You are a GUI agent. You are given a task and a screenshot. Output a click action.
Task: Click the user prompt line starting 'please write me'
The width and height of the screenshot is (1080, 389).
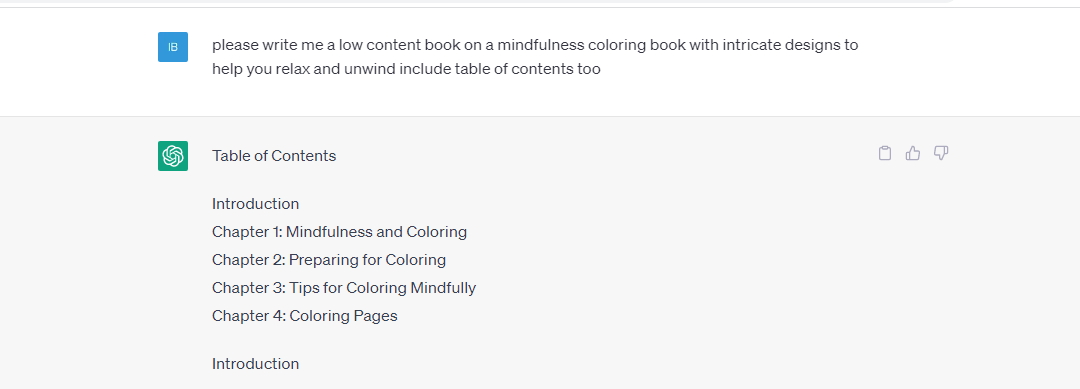point(535,45)
